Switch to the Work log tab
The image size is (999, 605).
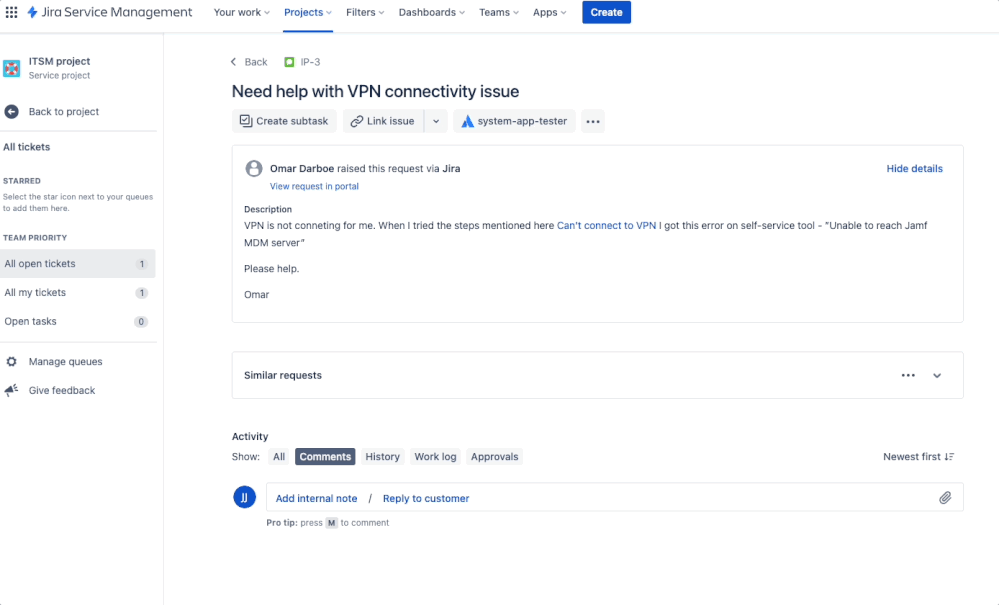click(x=435, y=456)
